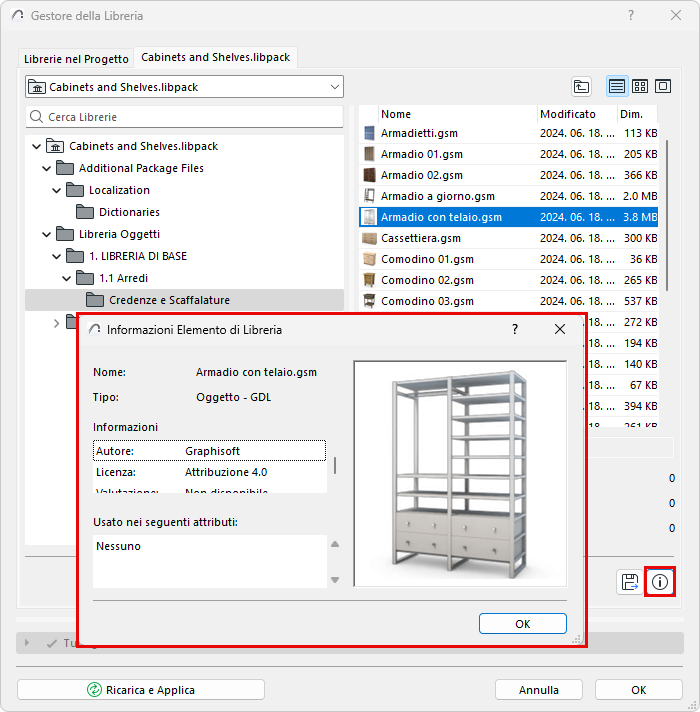700x712 pixels.
Task: Click the go up one folder icon
Action: coord(581,86)
